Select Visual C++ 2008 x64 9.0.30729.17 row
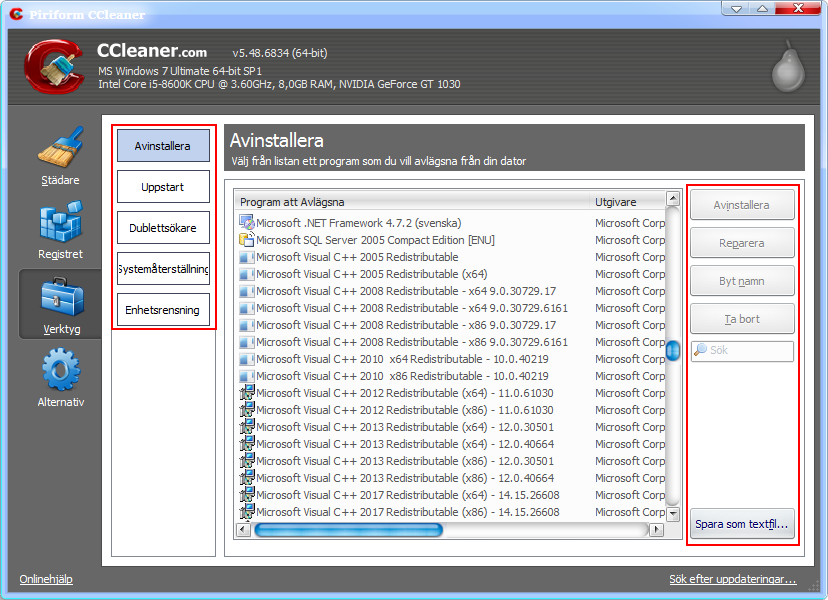 click(x=452, y=291)
